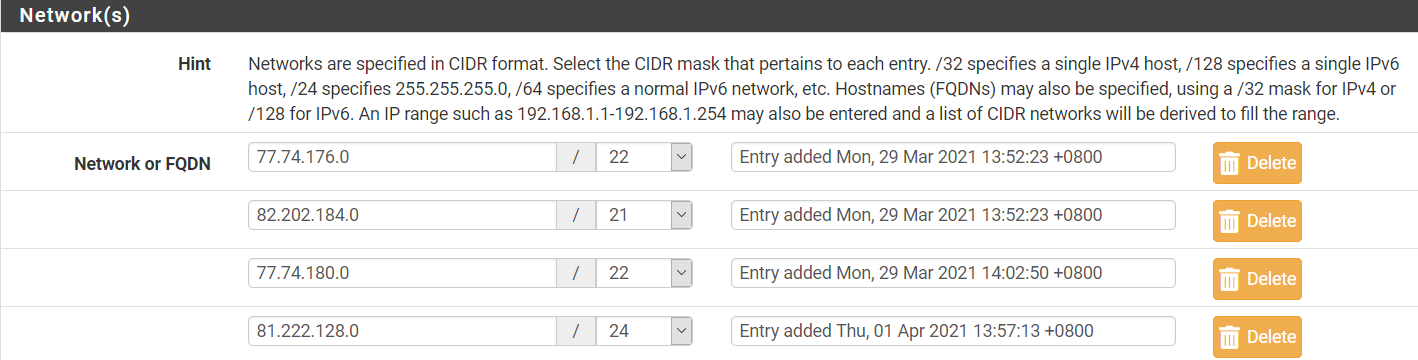Remove the 77.74.176.0 network row

[x=1258, y=163]
